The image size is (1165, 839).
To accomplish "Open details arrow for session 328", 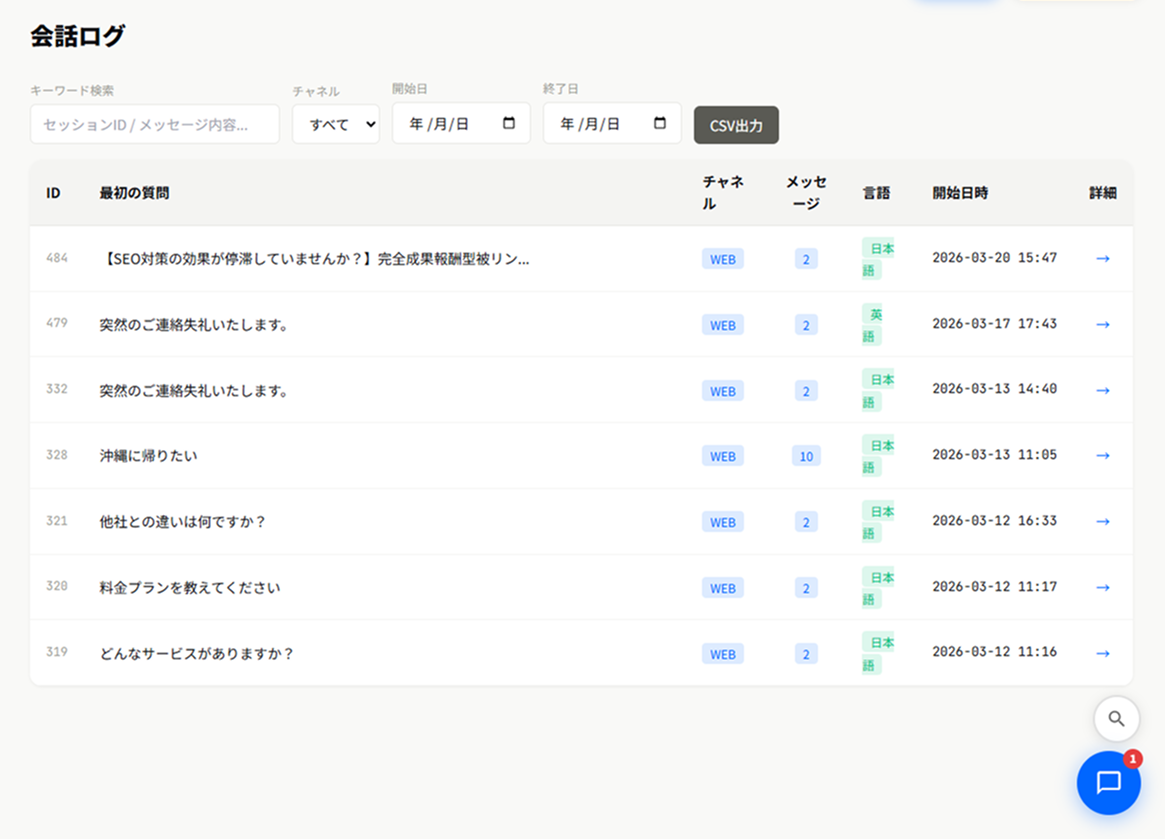I will tap(1103, 456).
